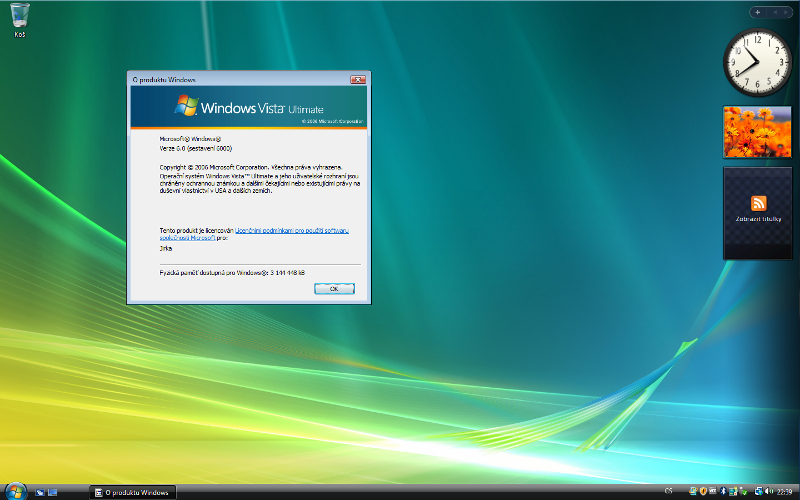Click the Copyright 2006 Microsoft Corporation line

click(x=251, y=167)
